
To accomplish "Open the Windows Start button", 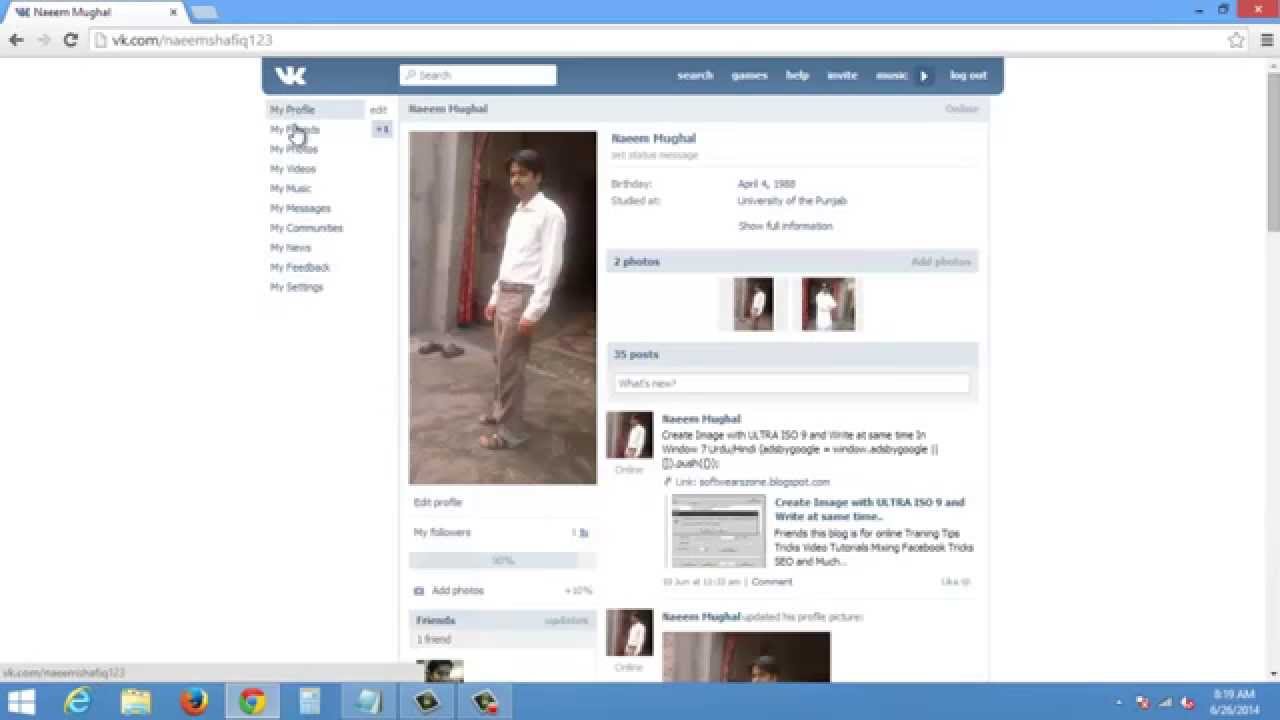I will [x=22, y=702].
